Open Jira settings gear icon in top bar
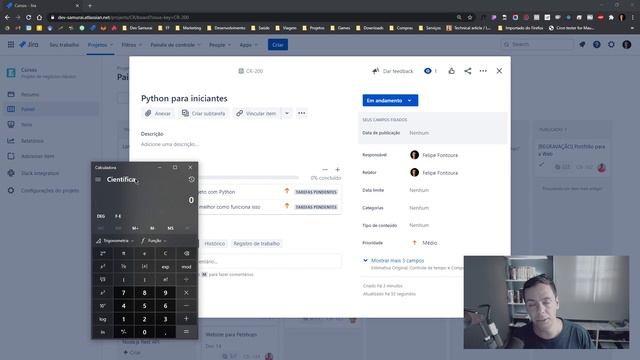640x360 pixels. coord(611,44)
